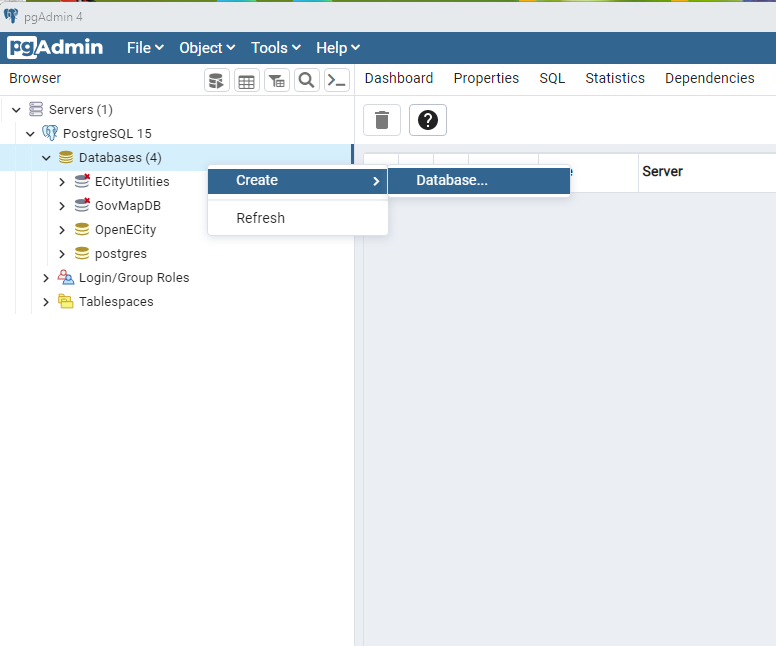
Task: Collapse the Databases (4) node
Action: (x=46, y=158)
